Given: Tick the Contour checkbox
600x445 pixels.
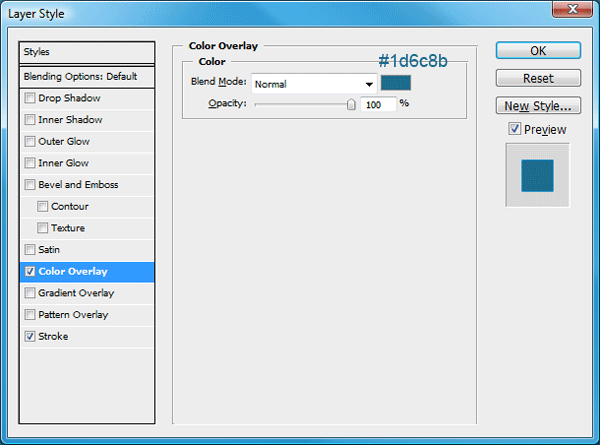Looking at the screenshot, I should click(42, 207).
